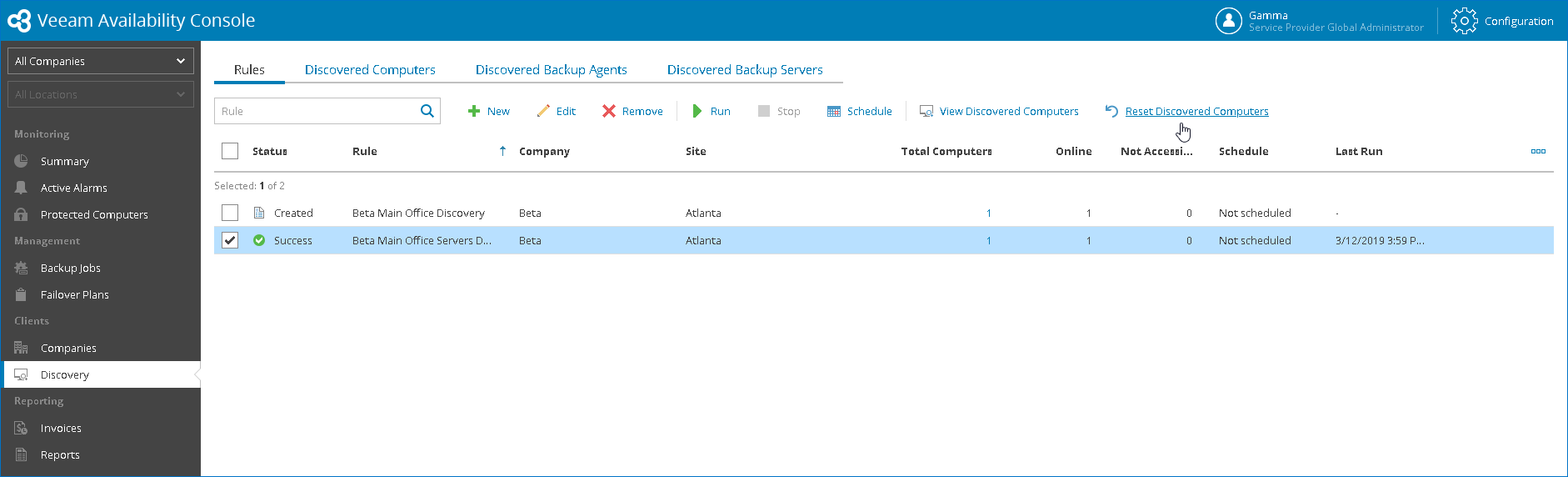The image size is (1568, 477).
Task: Switch to the Discovered Backup Agents tab
Action: click(552, 70)
